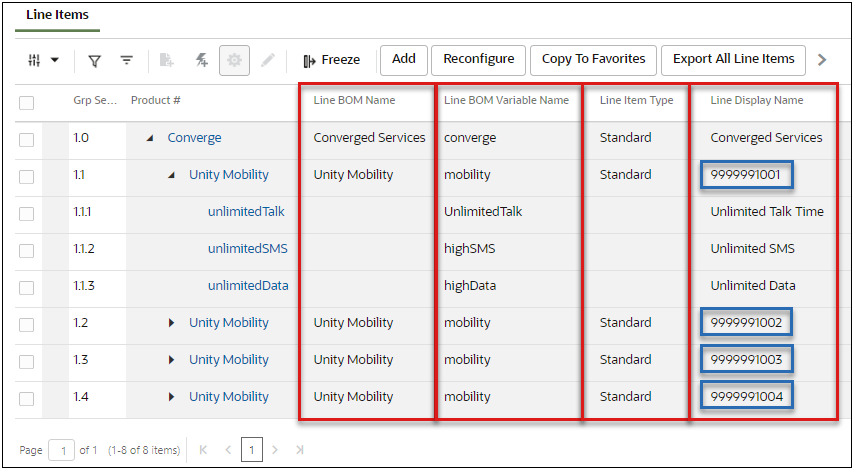Click the add document icon

166,61
